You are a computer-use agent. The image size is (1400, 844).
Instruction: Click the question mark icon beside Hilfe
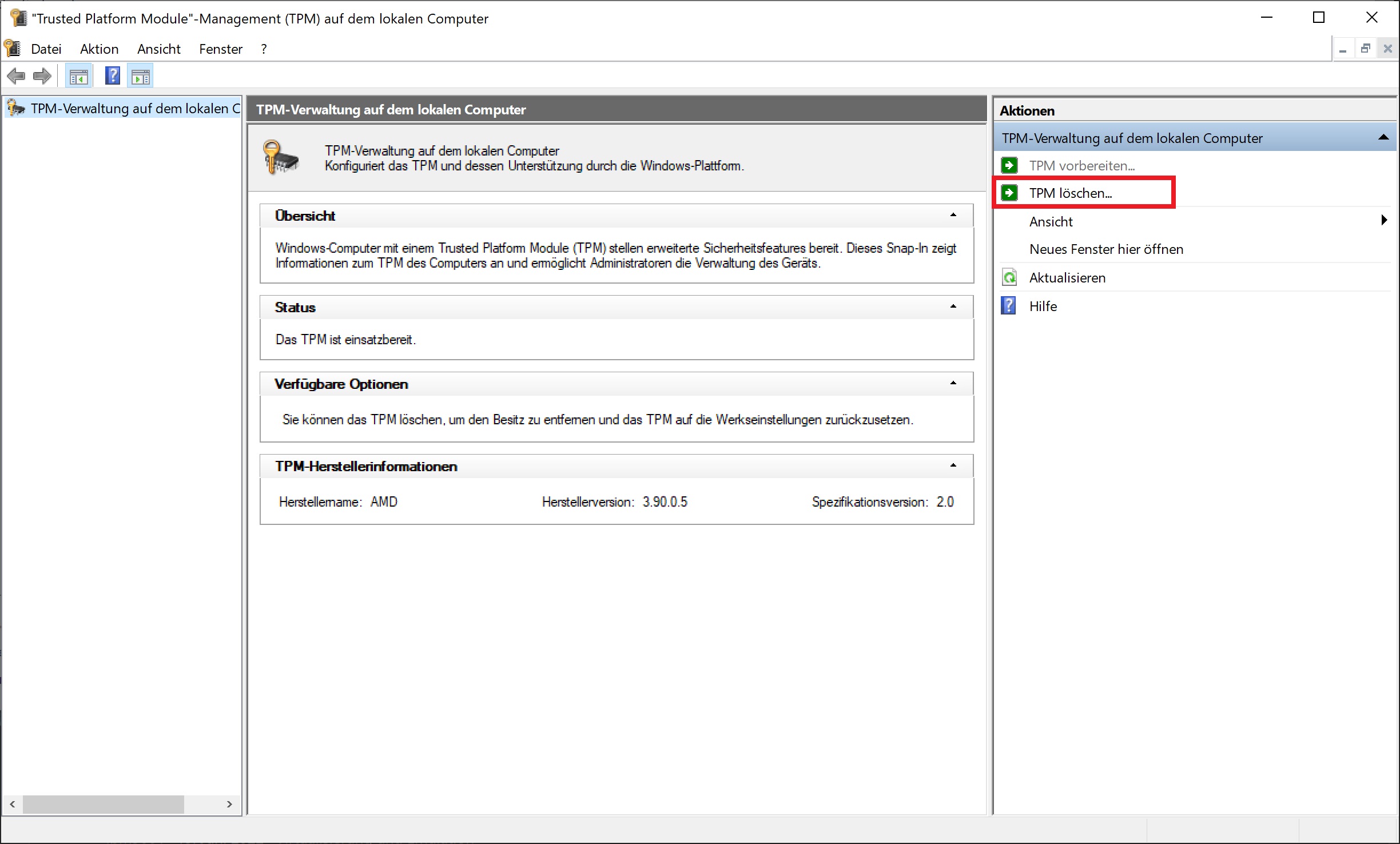[x=1009, y=306]
